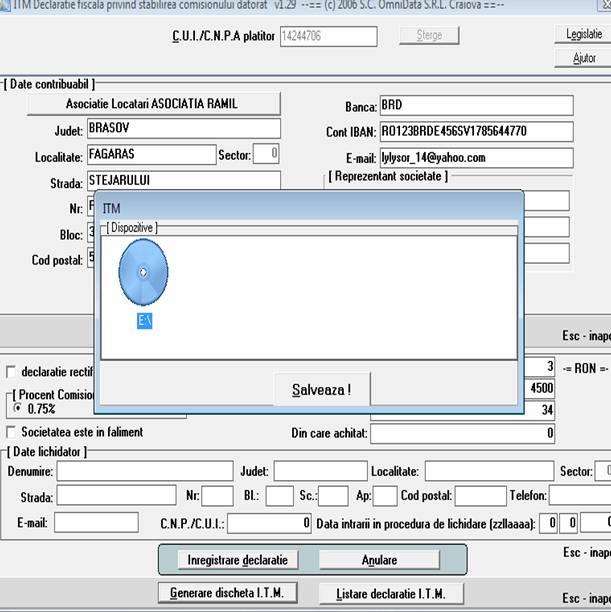The height and width of the screenshot is (612, 611).
Task: Edit the Localitate field with FAGARAS
Action: click(151, 155)
